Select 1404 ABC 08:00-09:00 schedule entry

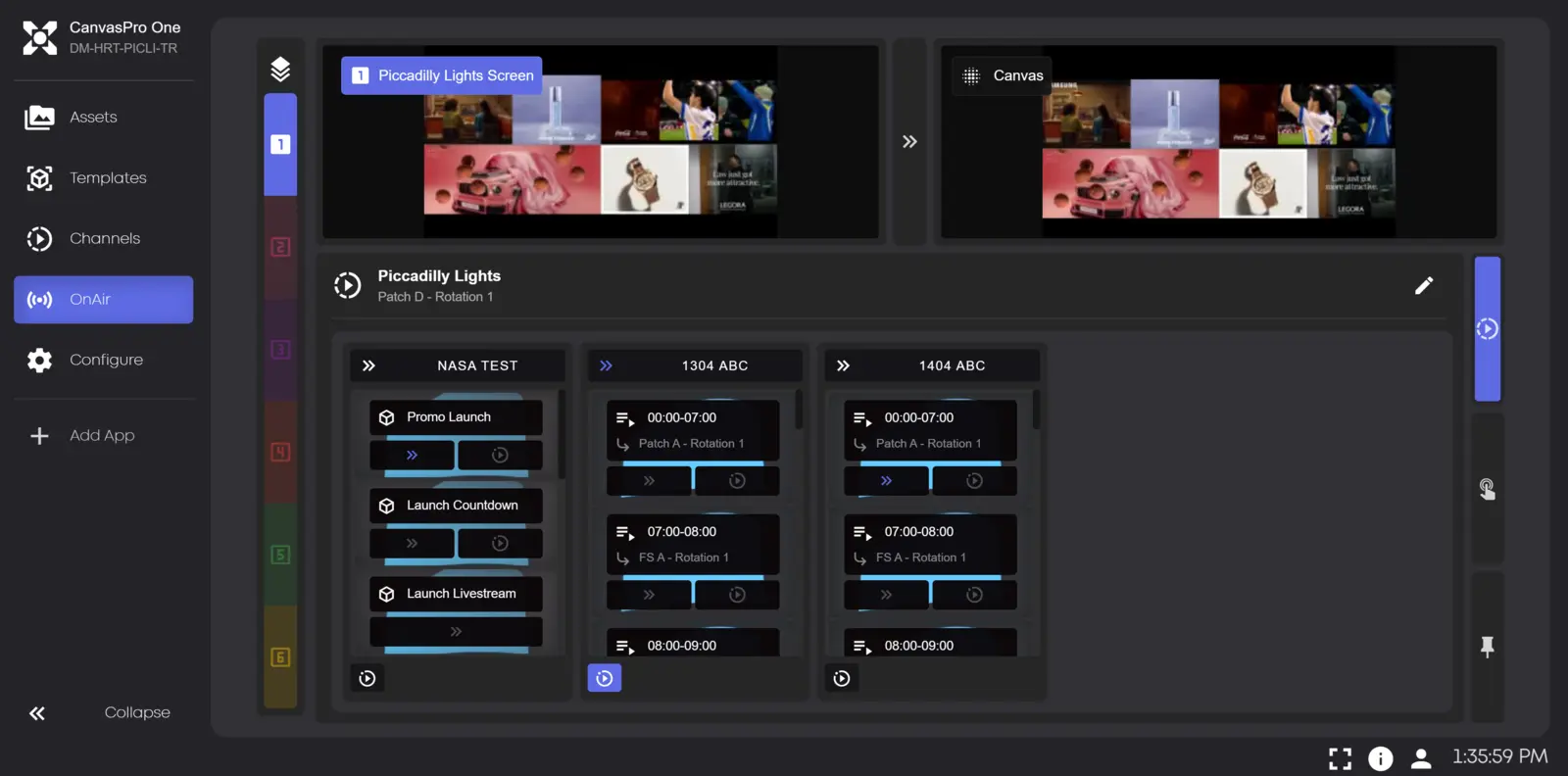click(930, 644)
